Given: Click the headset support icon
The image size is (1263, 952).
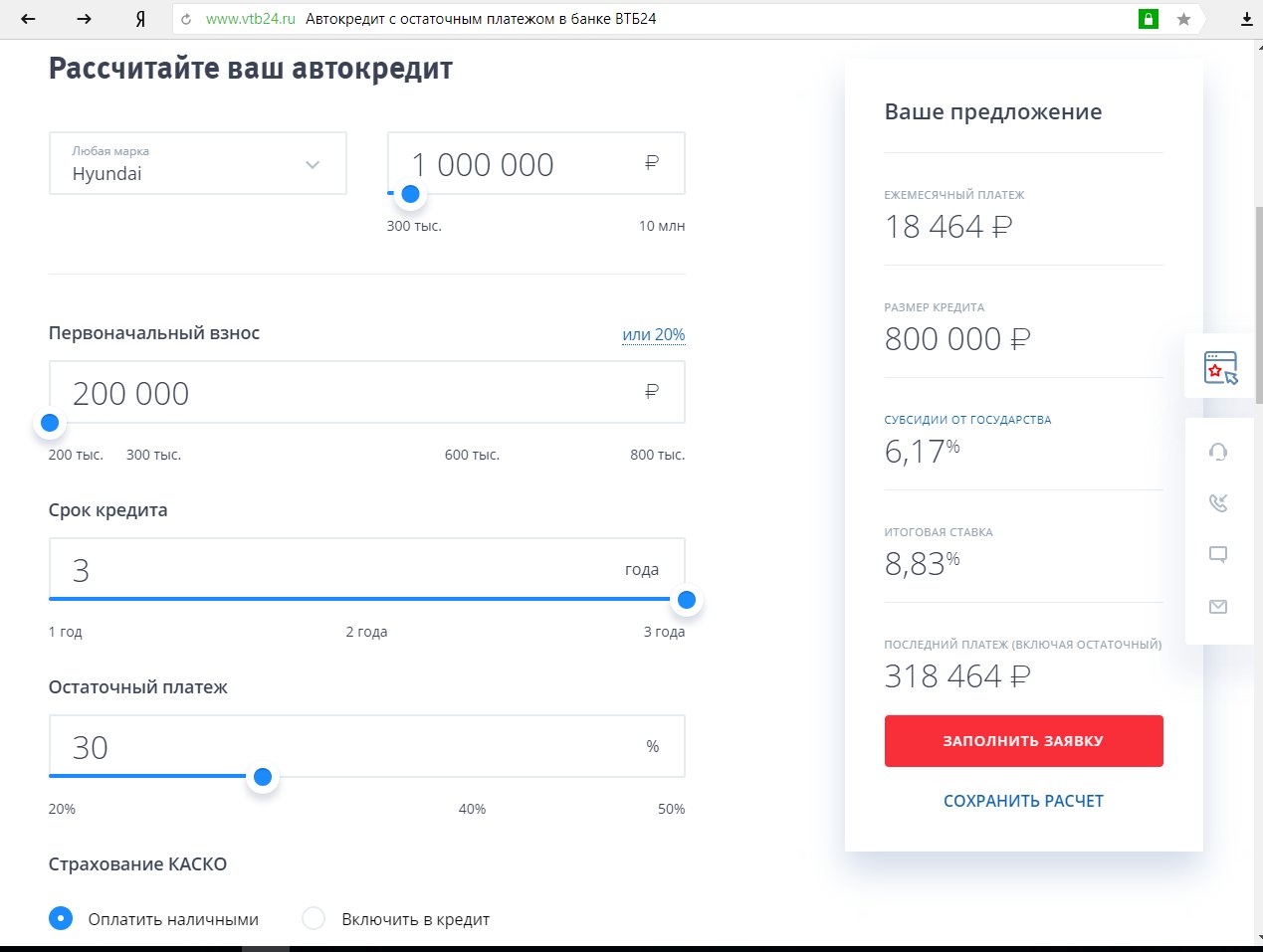Looking at the screenshot, I should [x=1218, y=452].
